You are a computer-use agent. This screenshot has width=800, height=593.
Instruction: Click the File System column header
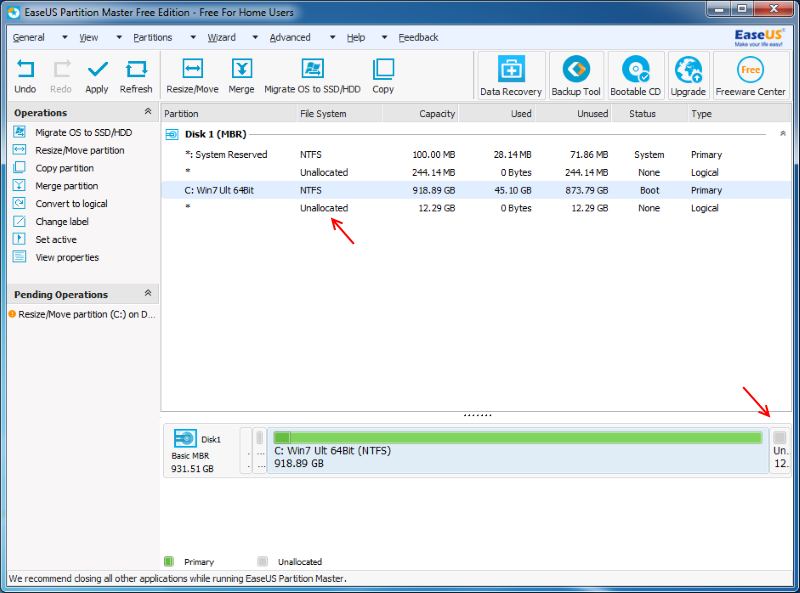coord(339,113)
